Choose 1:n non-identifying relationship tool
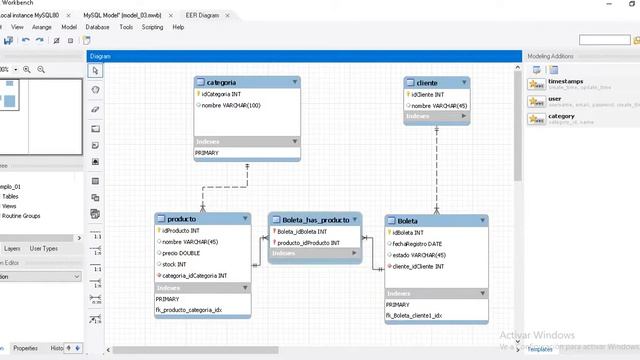This screenshot has height=360, width=640. pyautogui.click(x=96, y=250)
